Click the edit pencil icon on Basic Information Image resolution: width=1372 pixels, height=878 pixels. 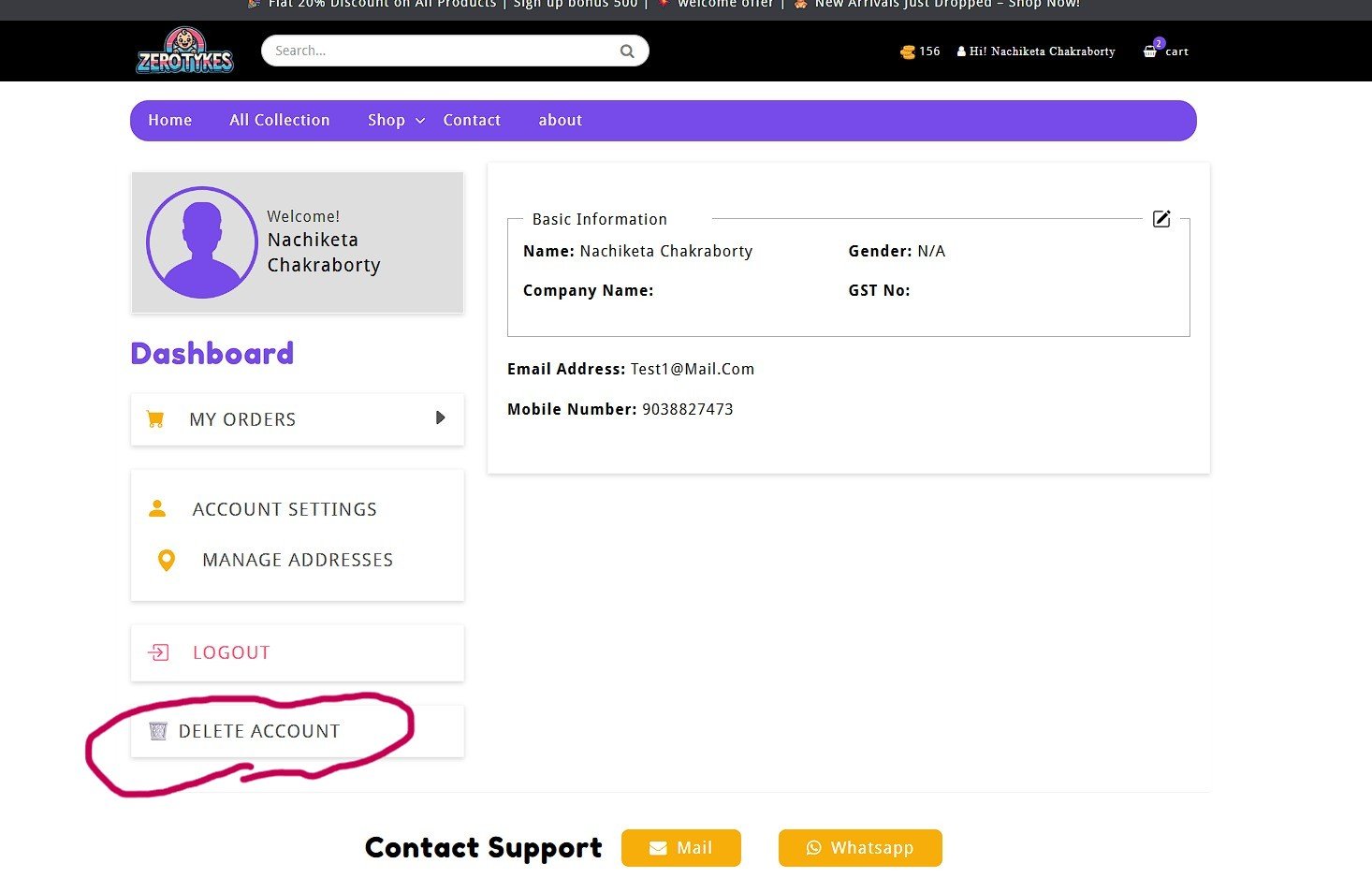tap(1161, 218)
